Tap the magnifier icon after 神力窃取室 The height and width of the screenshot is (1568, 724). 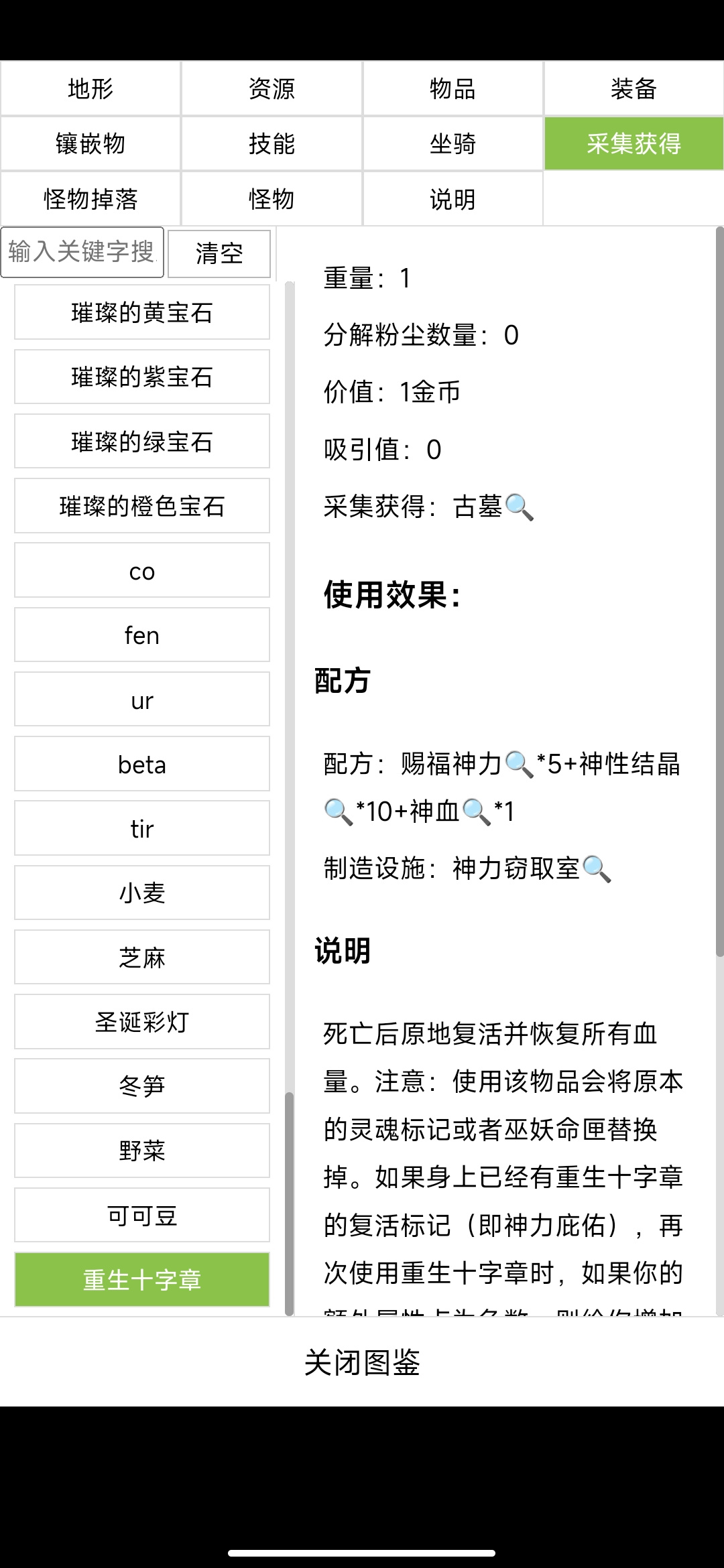597,869
